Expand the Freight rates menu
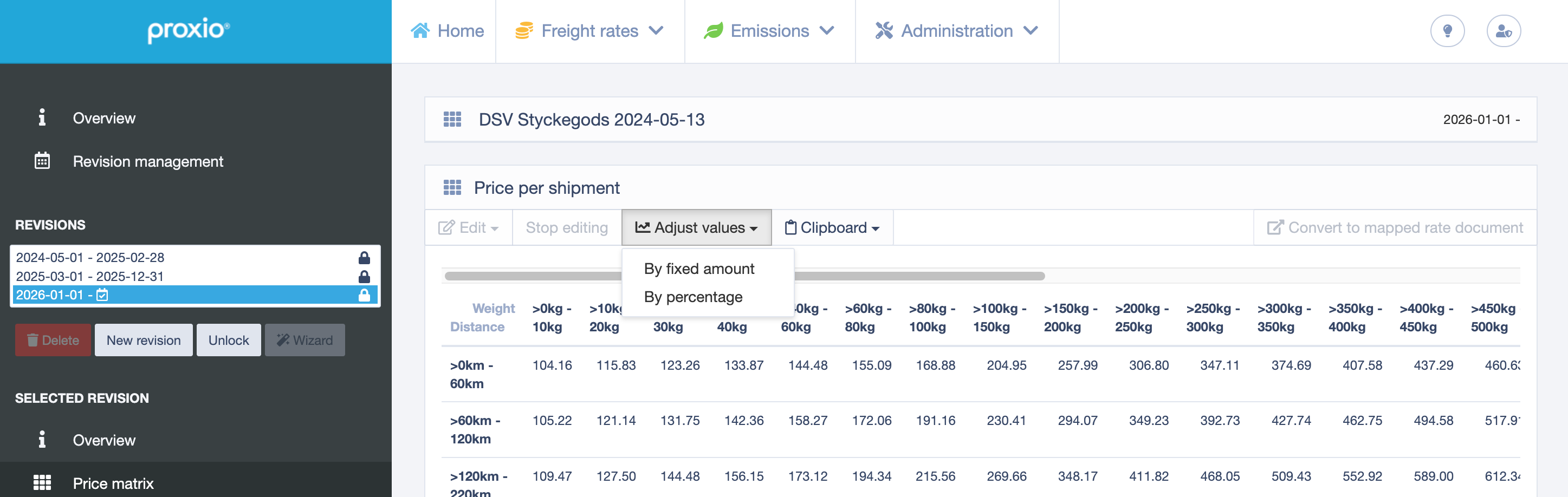1568x497 pixels. point(589,31)
